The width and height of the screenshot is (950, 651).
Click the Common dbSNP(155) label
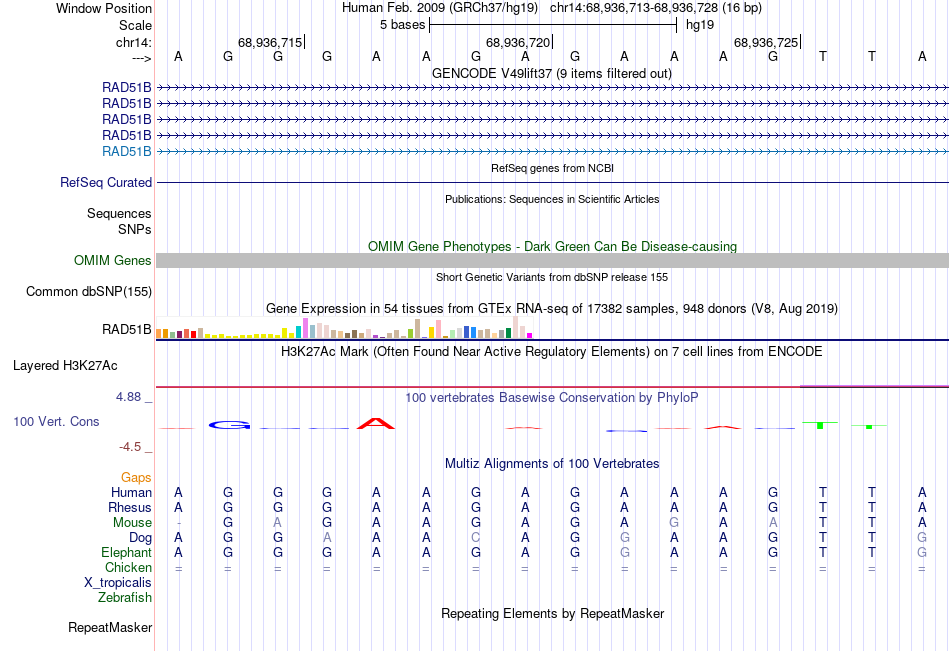[88, 292]
